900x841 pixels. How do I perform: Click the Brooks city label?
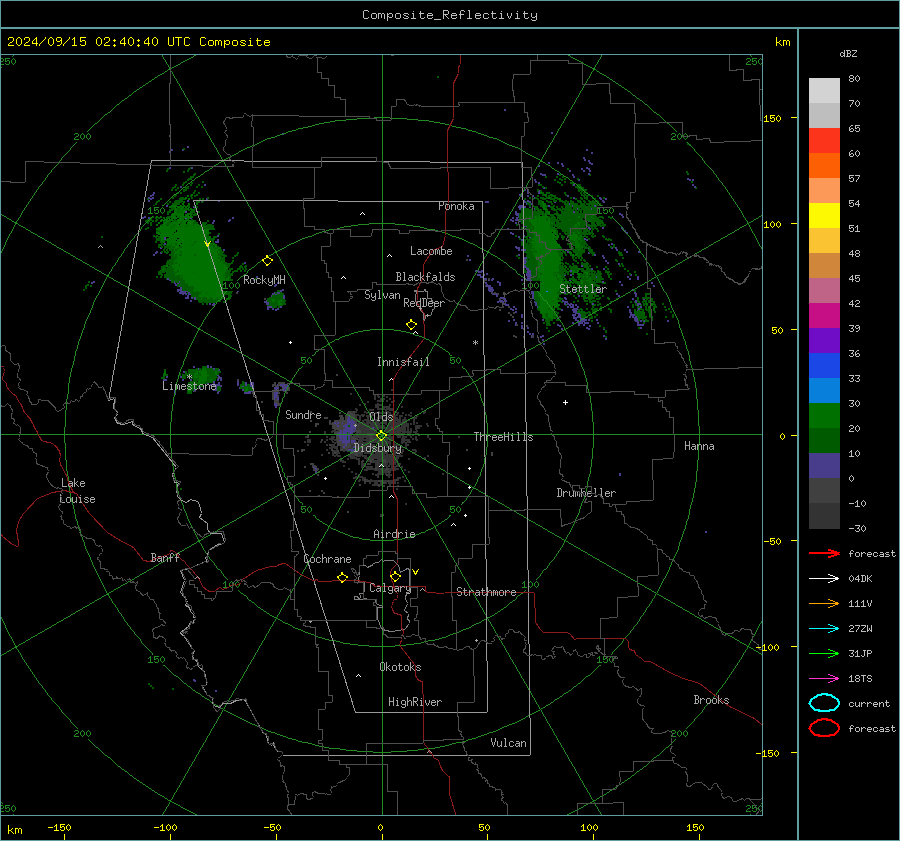pyautogui.click(x=711, y=700)
